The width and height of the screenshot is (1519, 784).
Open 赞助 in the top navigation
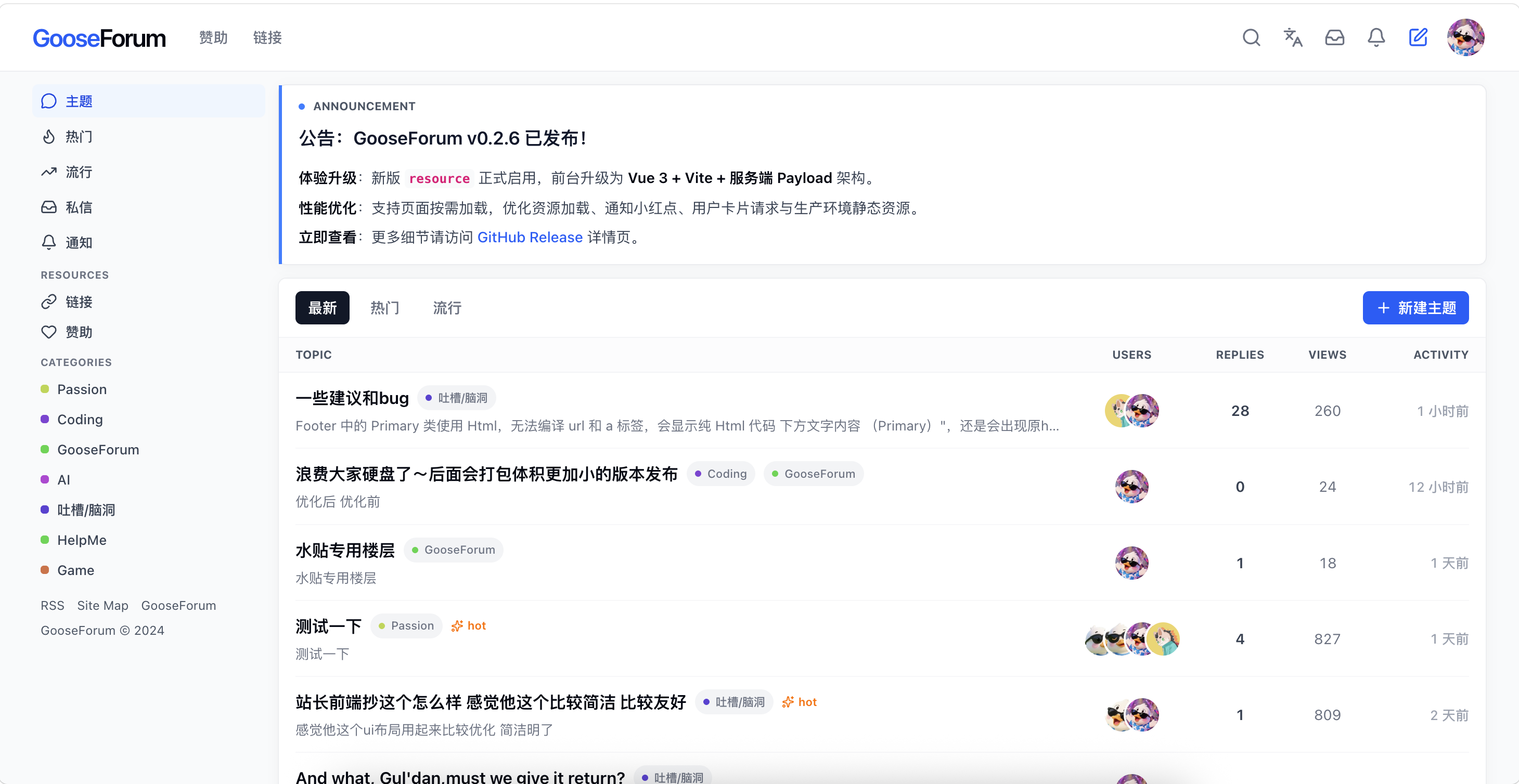click(x=213, y=38)
